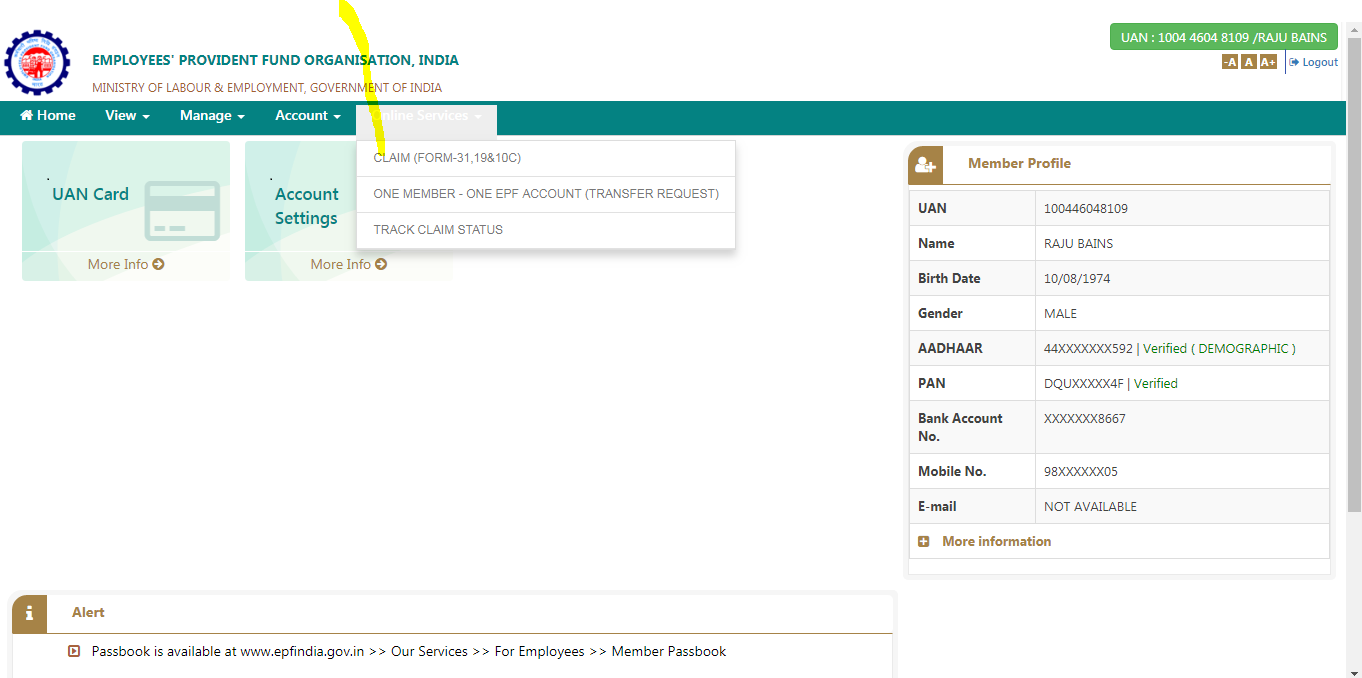Click the Gender value MALE
The height and width of the screenshot is (678, 1362).
[x=1061, y=314]
